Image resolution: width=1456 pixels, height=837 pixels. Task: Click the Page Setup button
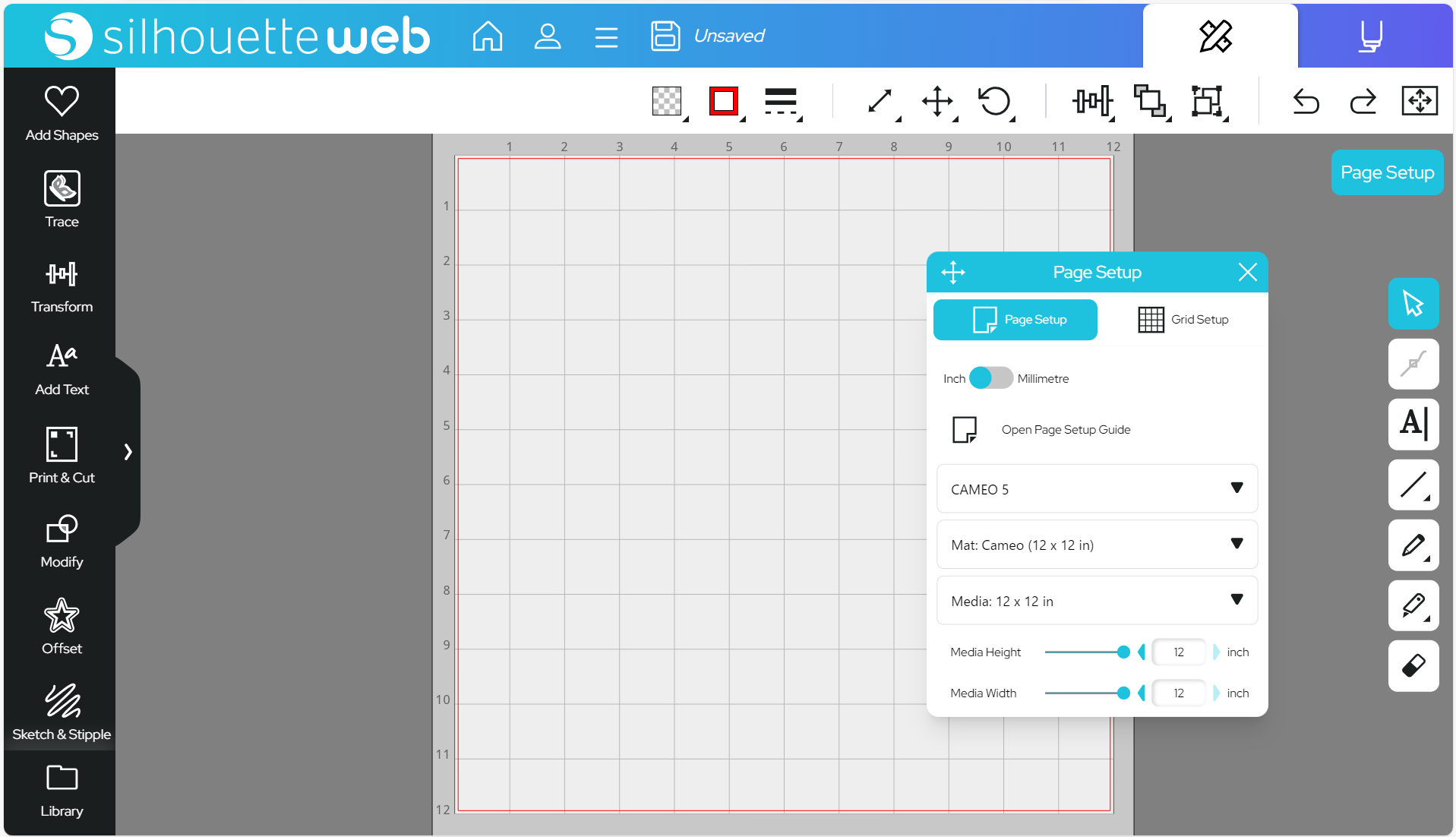click(x=1387, y=172)
